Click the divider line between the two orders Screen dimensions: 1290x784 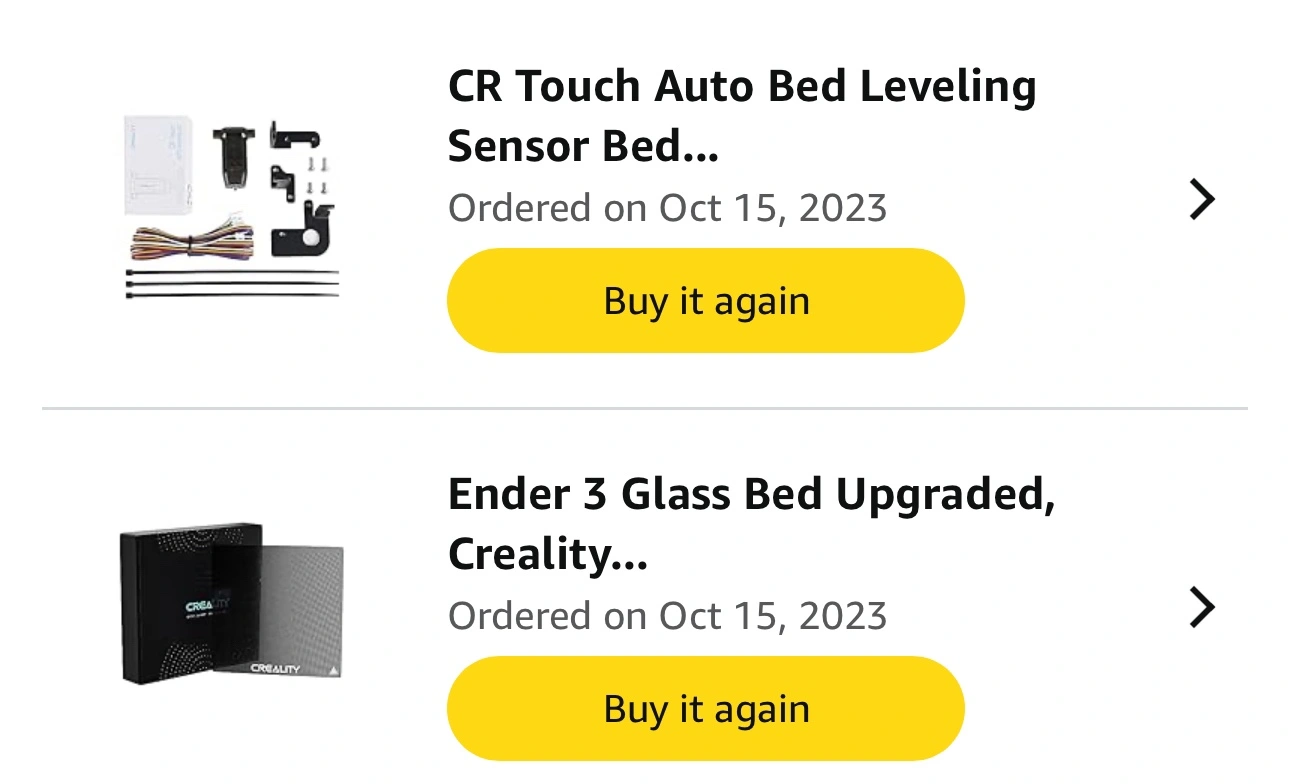pyautogui.click(x=645, y=408)
